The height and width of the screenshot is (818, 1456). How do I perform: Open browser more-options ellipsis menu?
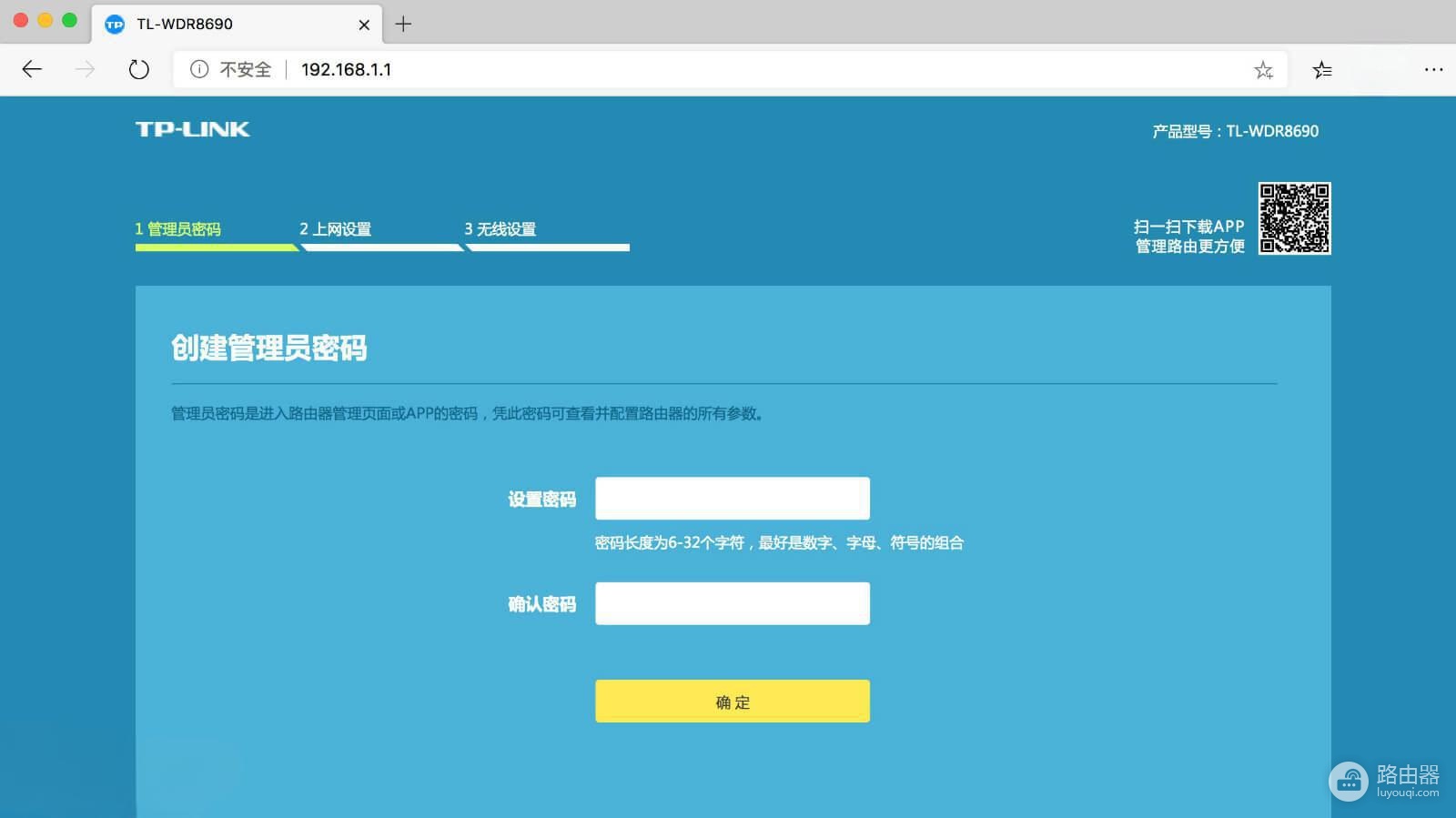[x=1433, y=69]
